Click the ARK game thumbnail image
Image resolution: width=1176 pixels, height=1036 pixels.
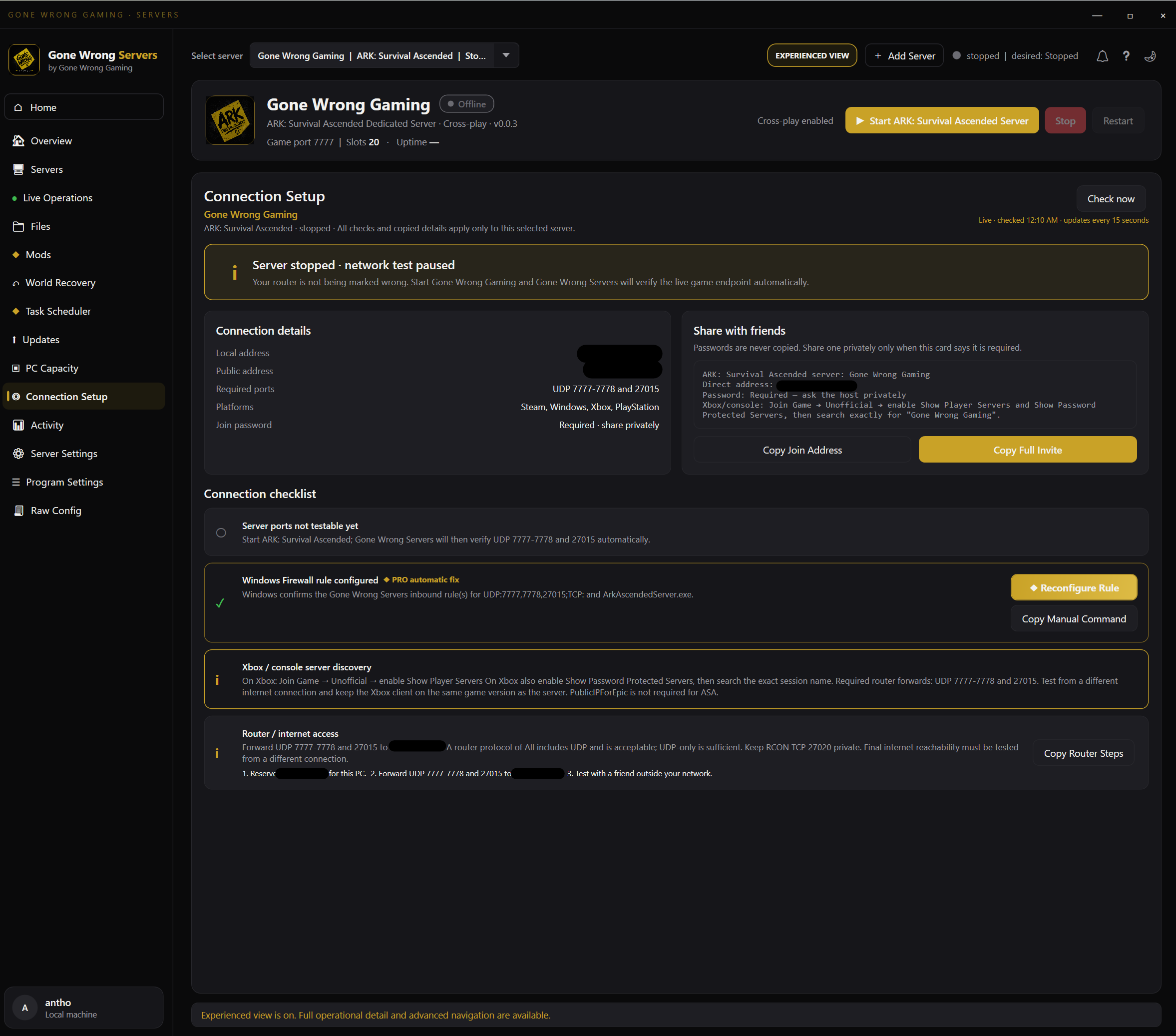point(230,120)
